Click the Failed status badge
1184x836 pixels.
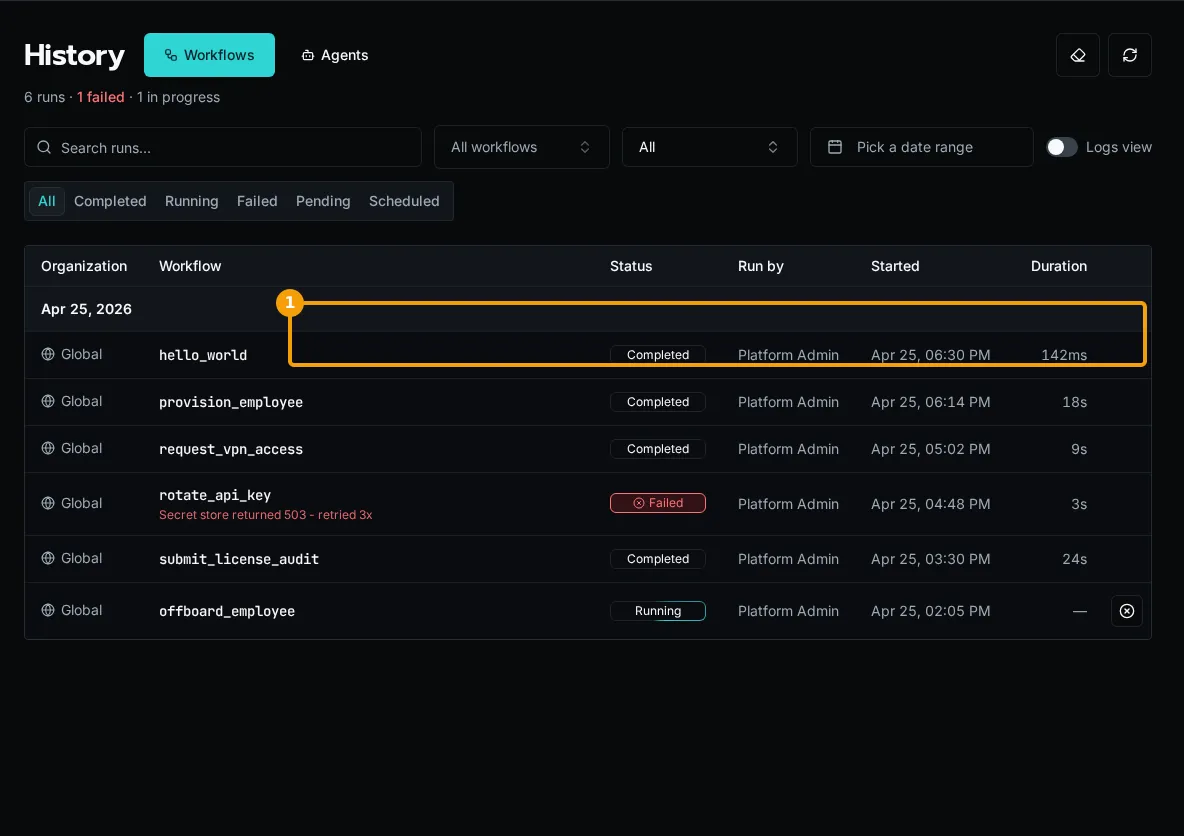click(x=658, y=503)
